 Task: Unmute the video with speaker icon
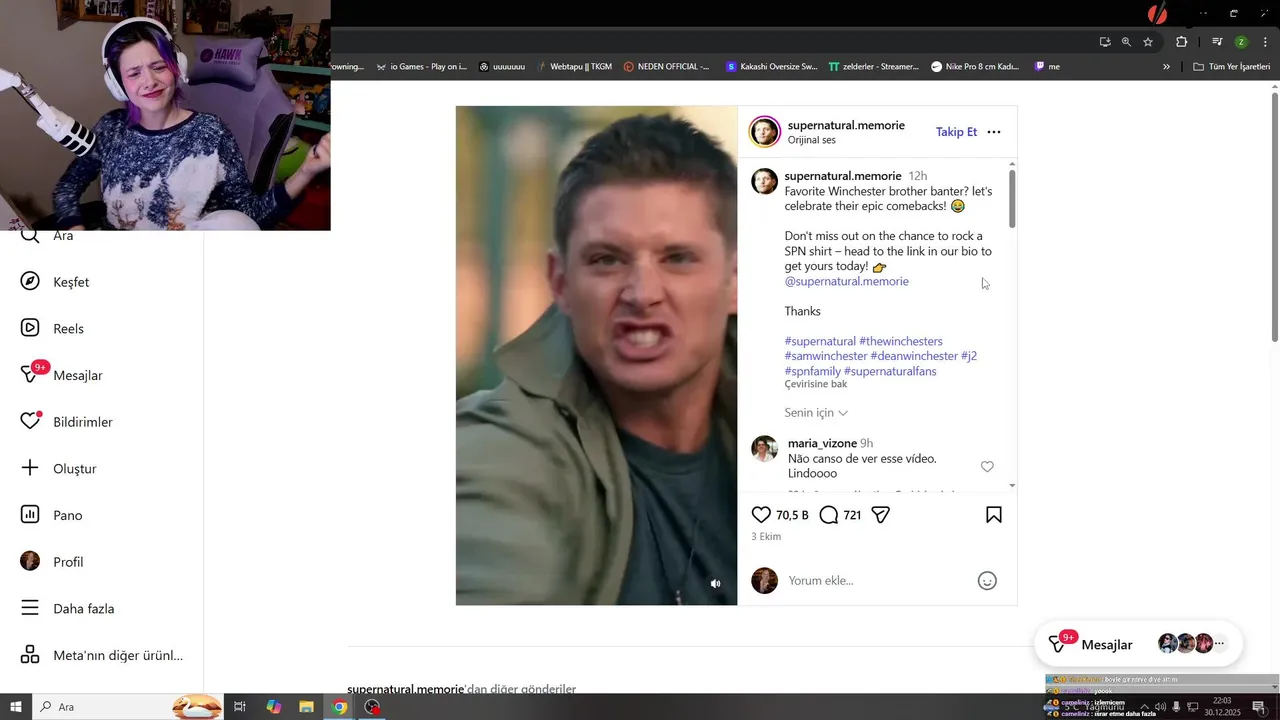point(715,584)
